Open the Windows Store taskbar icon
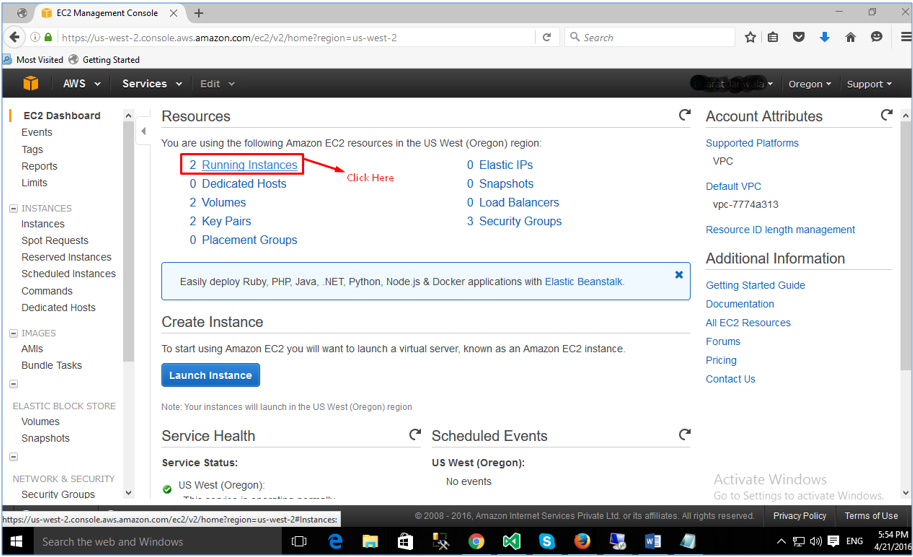 pyautogui.click(x=405, y=542)
